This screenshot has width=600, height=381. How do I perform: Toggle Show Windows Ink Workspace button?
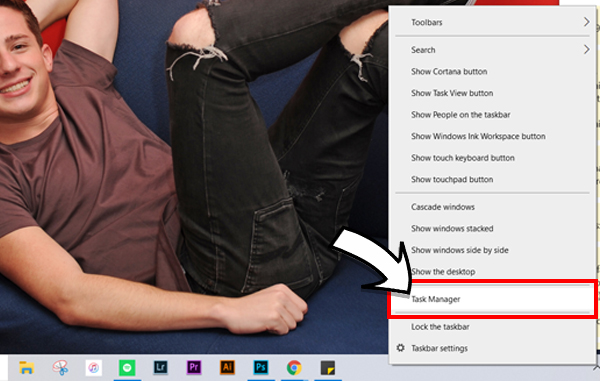click(x=492, y=136)
